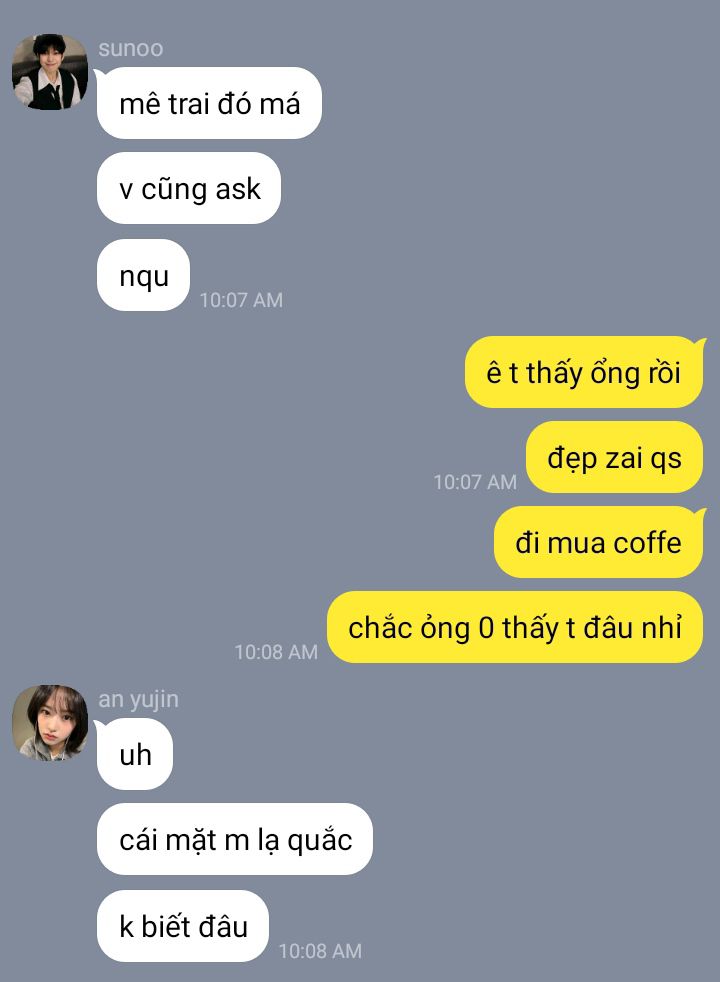Select the 'nqu' message bubble
Viewport: 720px width, 982px height.
(143, 275)
